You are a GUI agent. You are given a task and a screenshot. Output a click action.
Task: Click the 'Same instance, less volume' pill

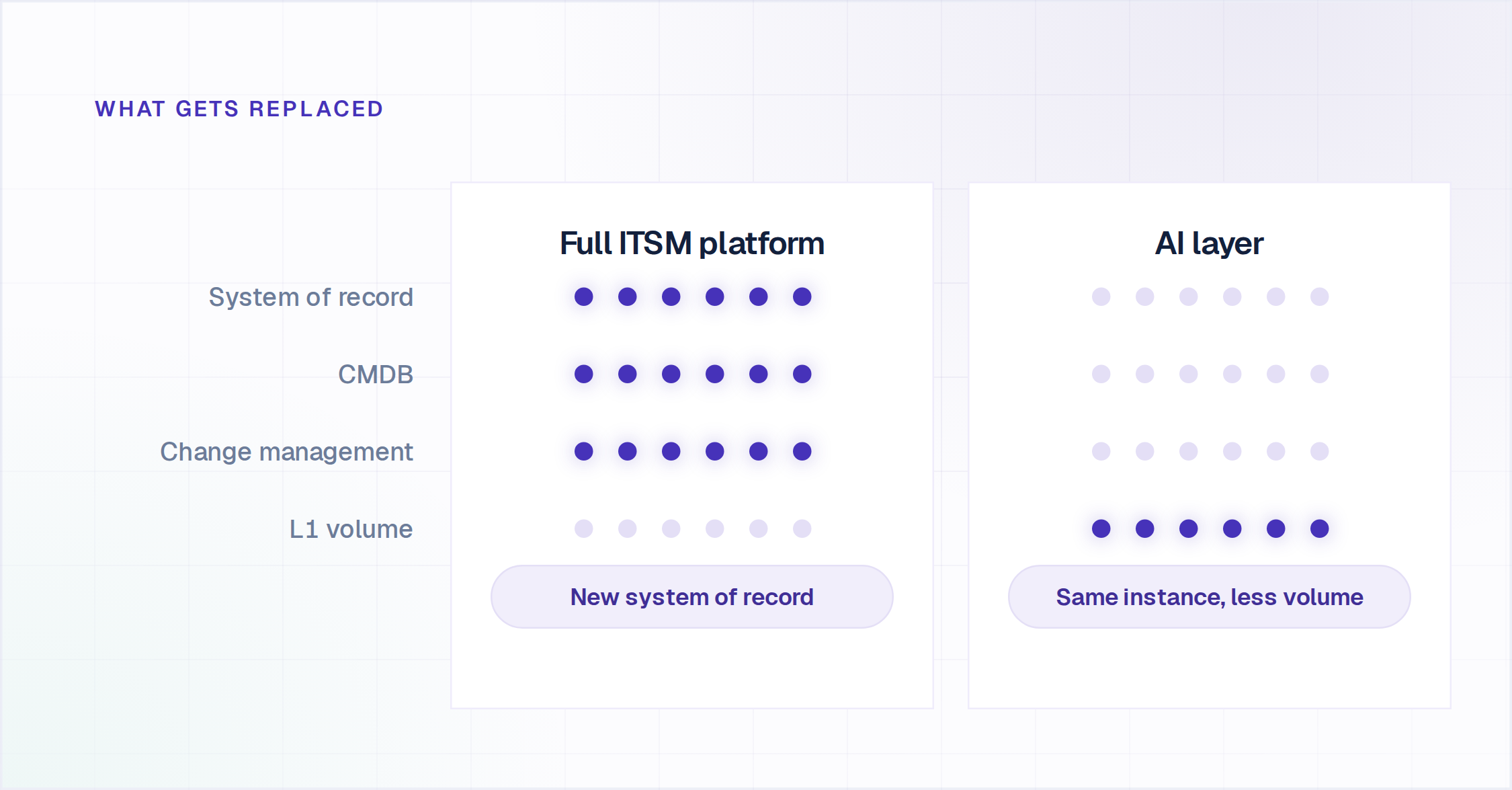tap(1209, 597)
